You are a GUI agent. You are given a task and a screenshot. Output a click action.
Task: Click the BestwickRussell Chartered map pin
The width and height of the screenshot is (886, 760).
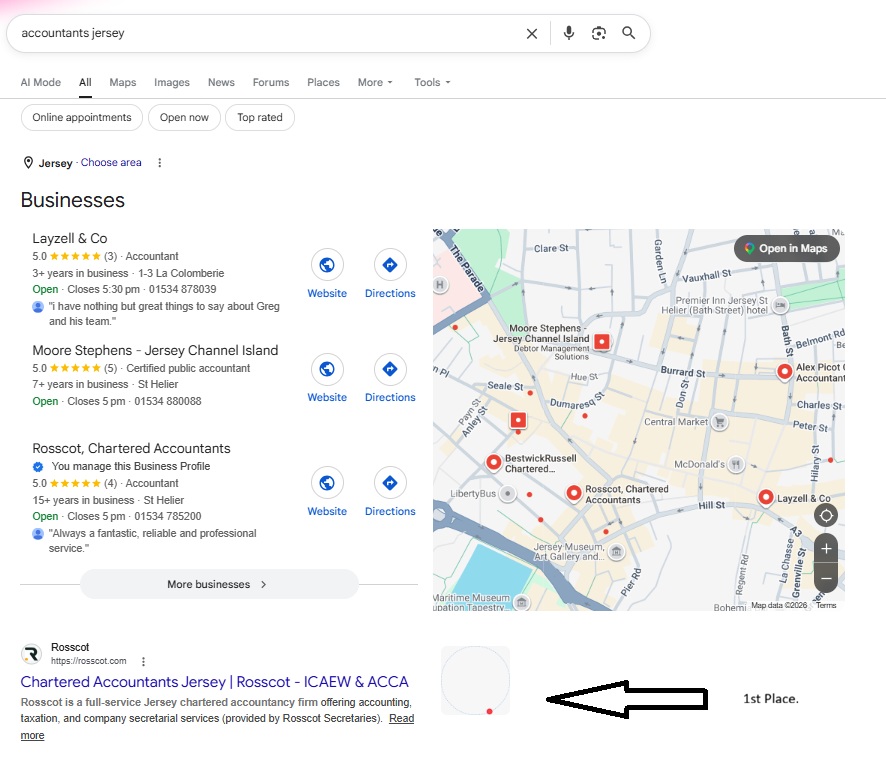click(493, 463)
